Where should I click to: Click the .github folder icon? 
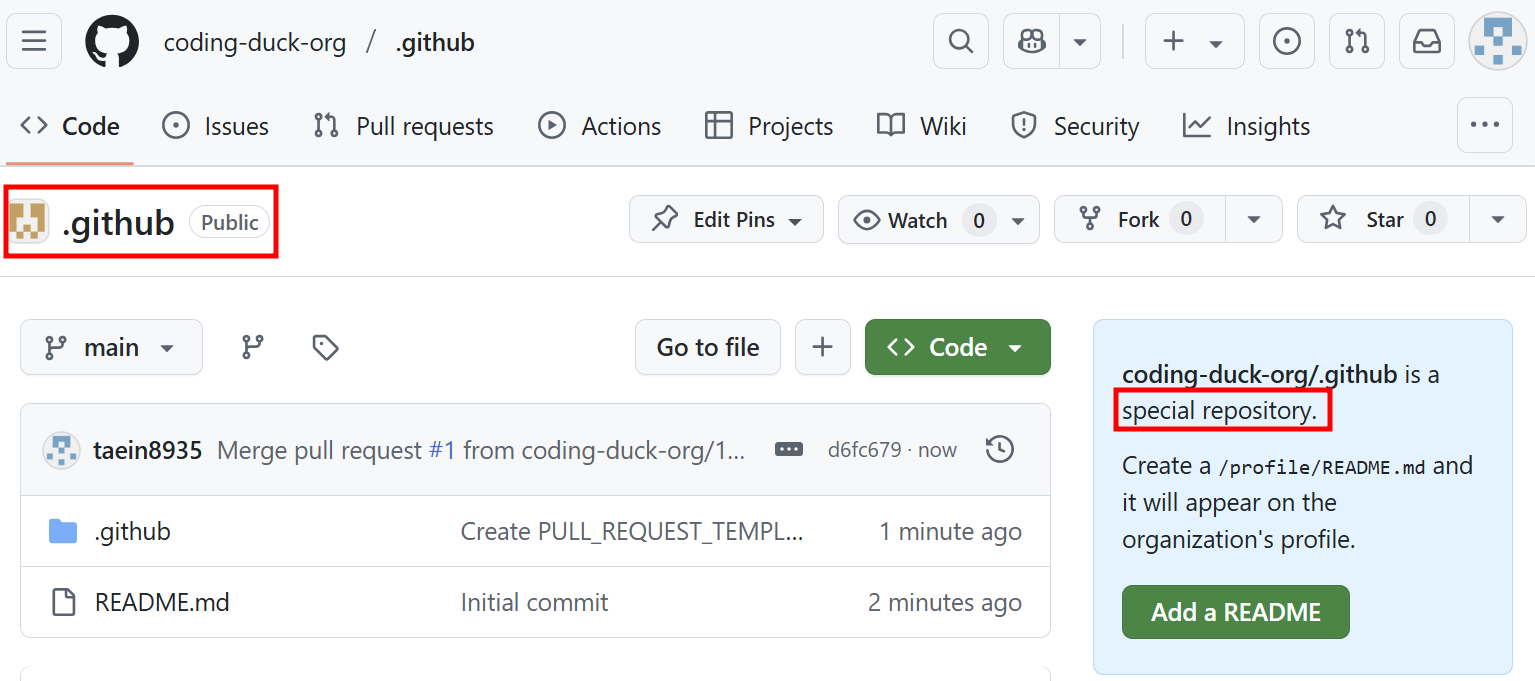tap(63, 531)
